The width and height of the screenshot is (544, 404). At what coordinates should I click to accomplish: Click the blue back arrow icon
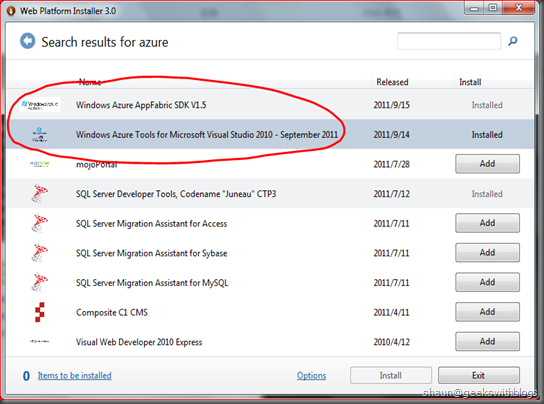click(x=27, y=41)
